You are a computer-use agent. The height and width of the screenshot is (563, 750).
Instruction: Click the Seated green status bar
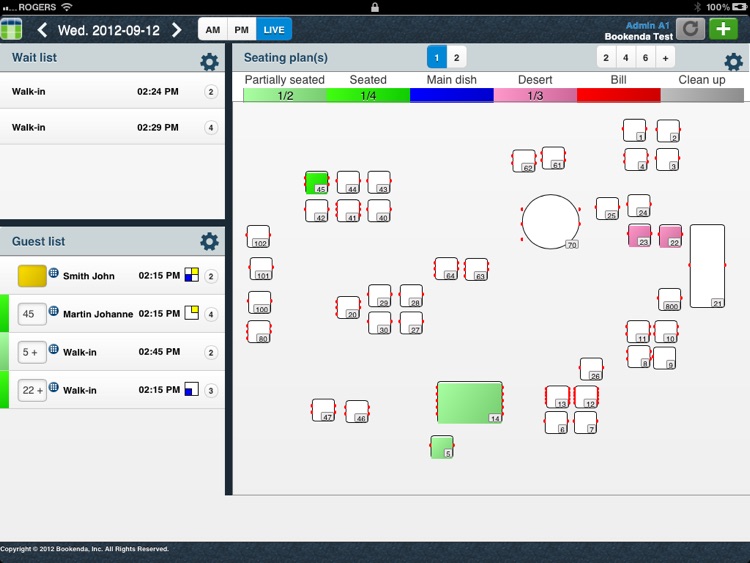[368, 95]
